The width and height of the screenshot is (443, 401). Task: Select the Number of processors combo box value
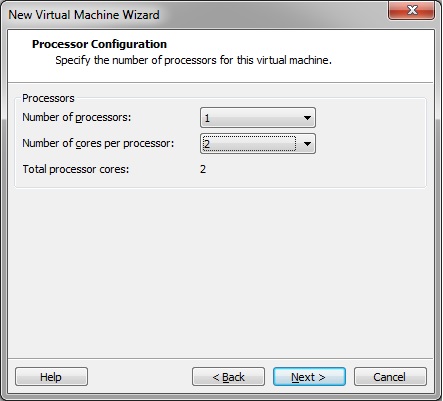tap(258, 118)
